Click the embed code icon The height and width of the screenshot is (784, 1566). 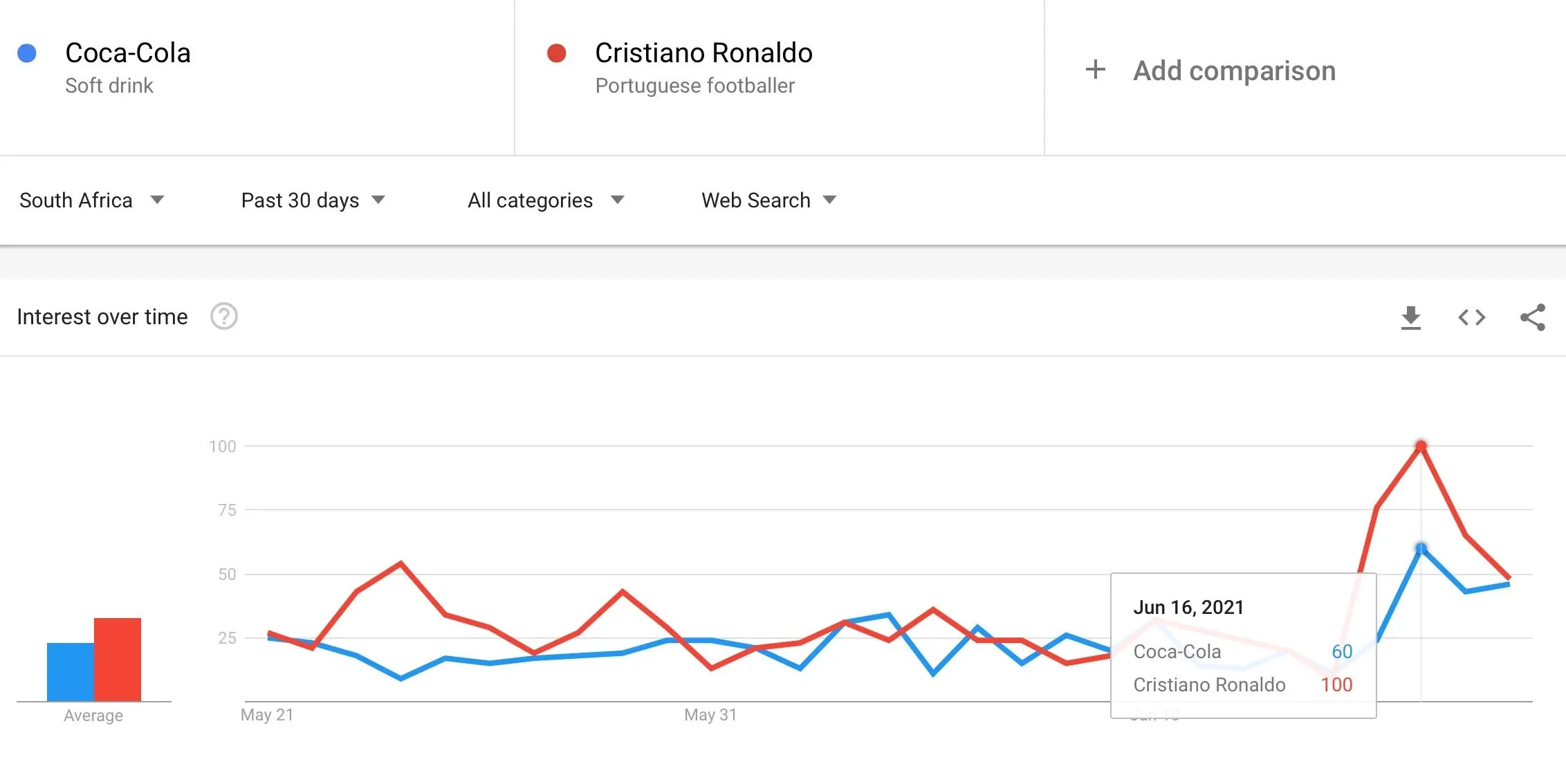click(x=1471, y=317)
